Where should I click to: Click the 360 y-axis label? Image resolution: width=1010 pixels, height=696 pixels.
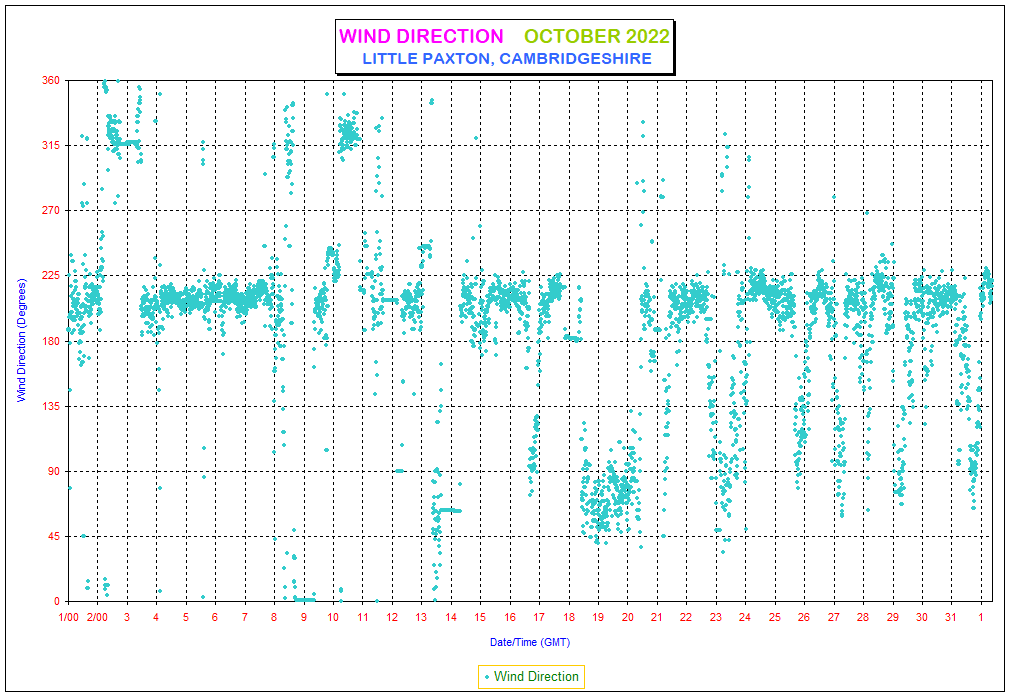[x=51, y=80]
